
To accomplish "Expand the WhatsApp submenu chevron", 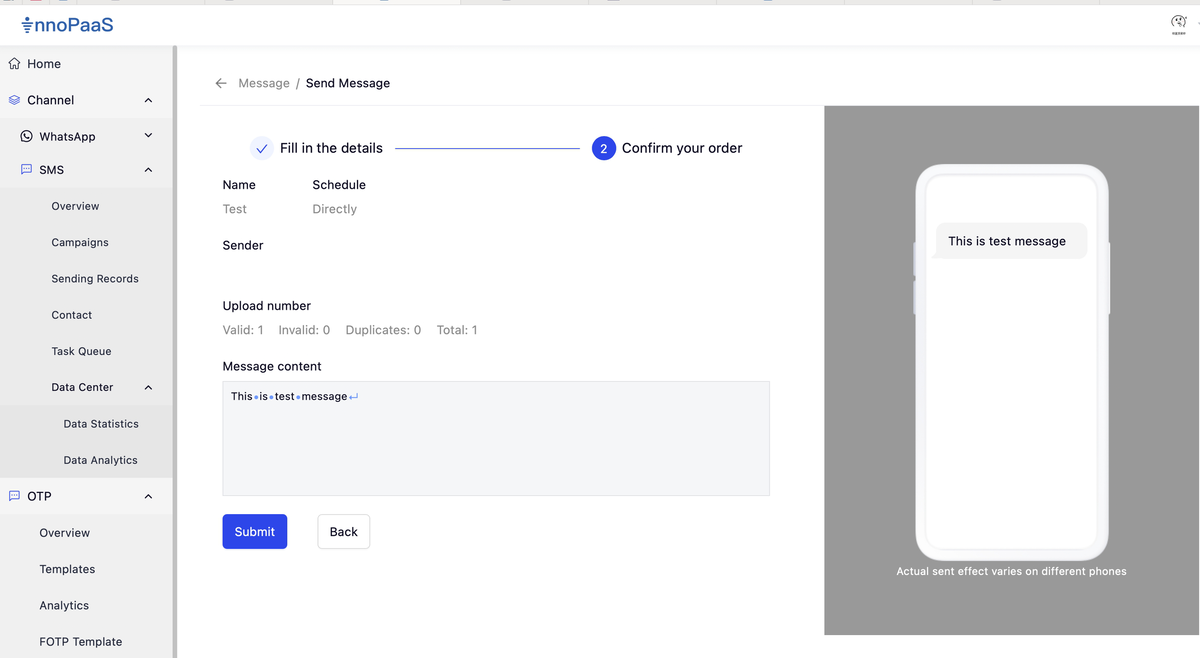I will [148, 136].
